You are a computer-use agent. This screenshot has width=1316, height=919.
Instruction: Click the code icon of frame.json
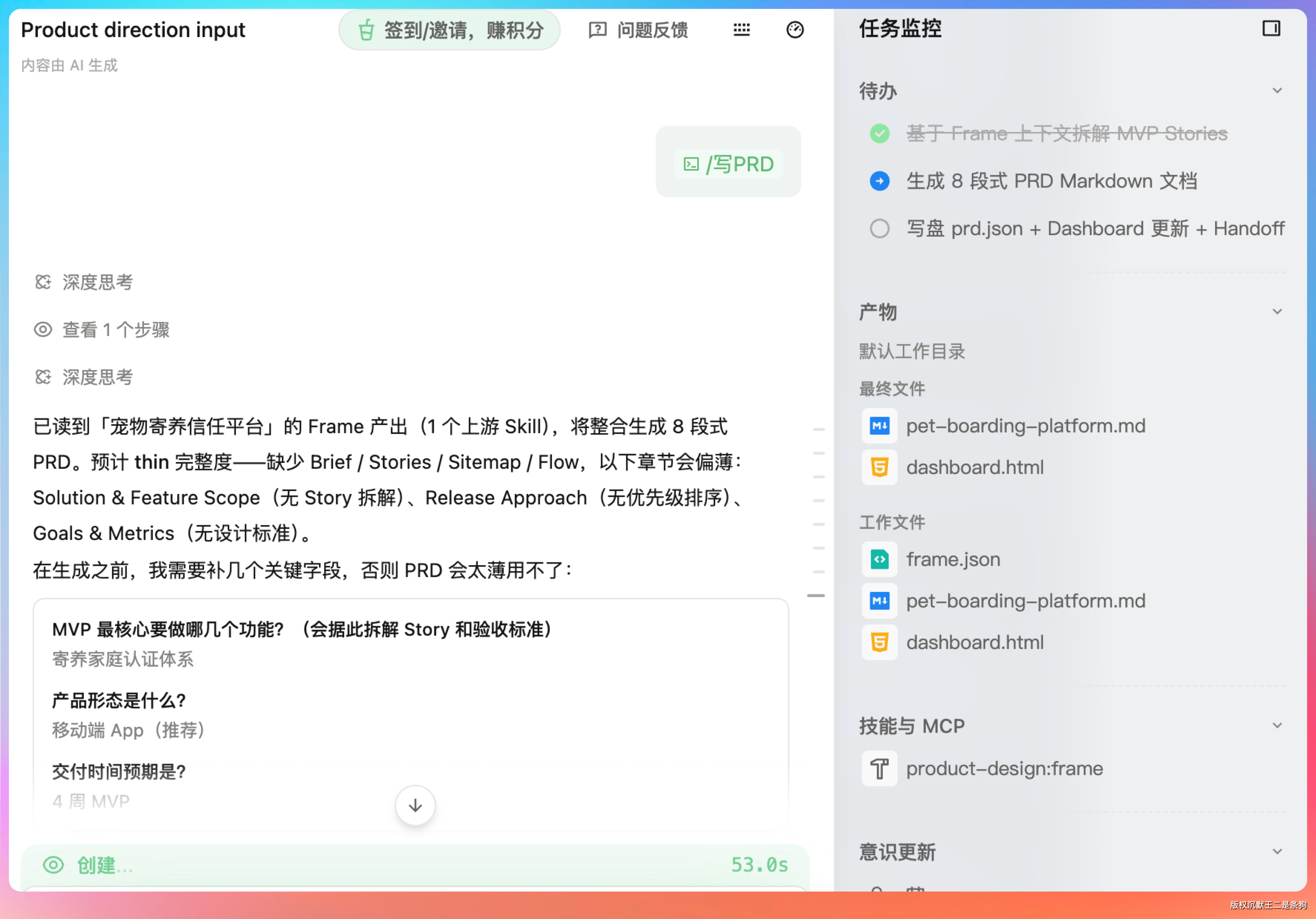tap(879, 559)
